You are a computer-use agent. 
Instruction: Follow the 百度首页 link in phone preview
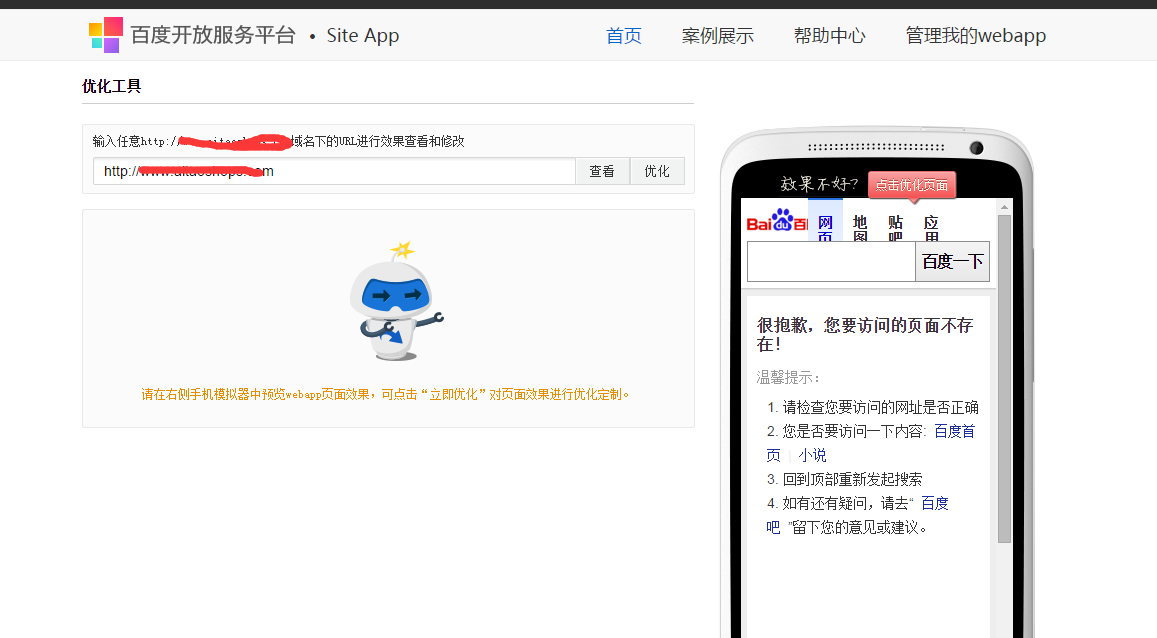tap(955, 431)
